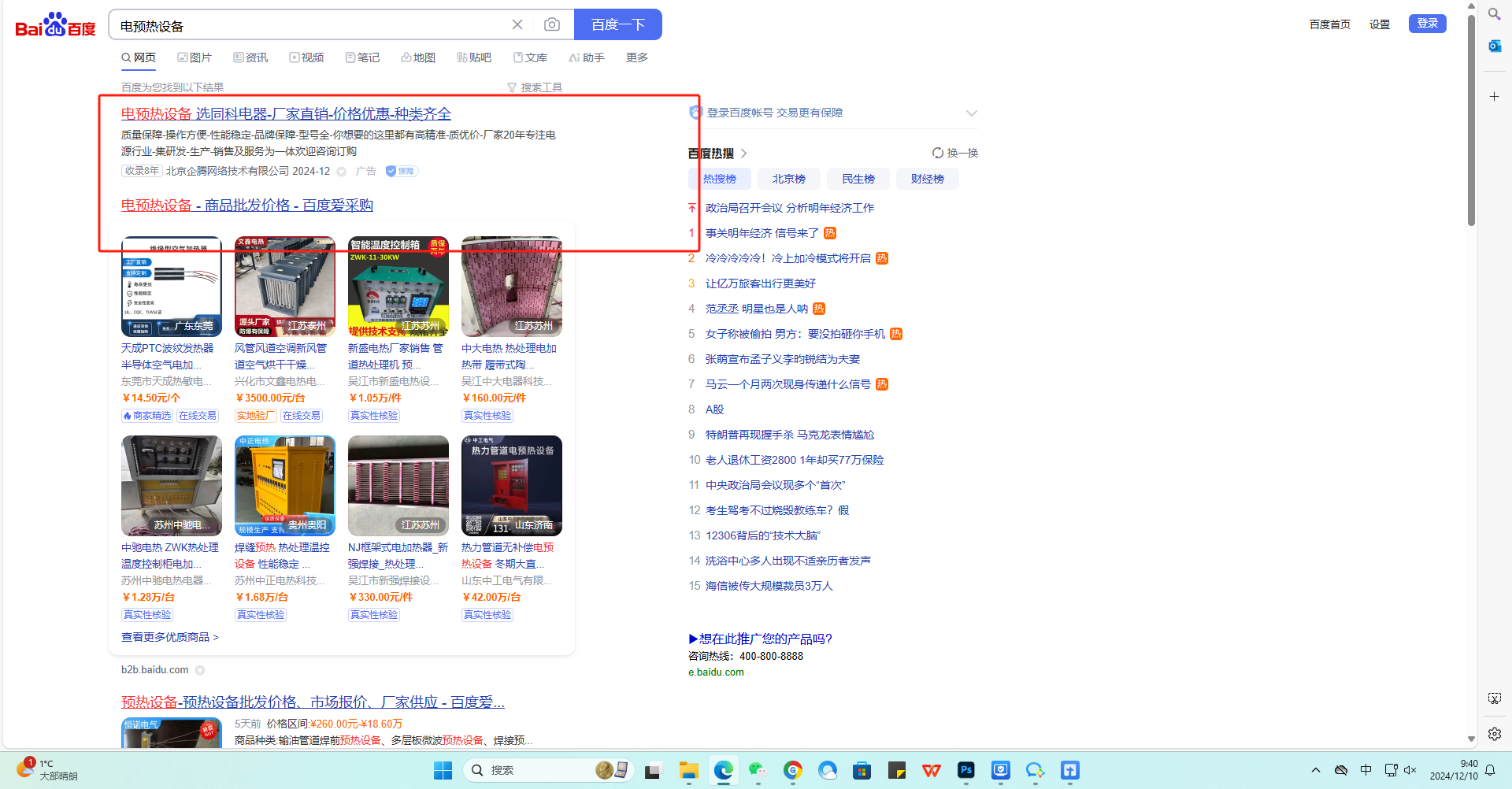The height and width of the screenshot is (789, 1512).
Task: Click the page scrollbar down arrow
Action: (x=1471, y=739)
